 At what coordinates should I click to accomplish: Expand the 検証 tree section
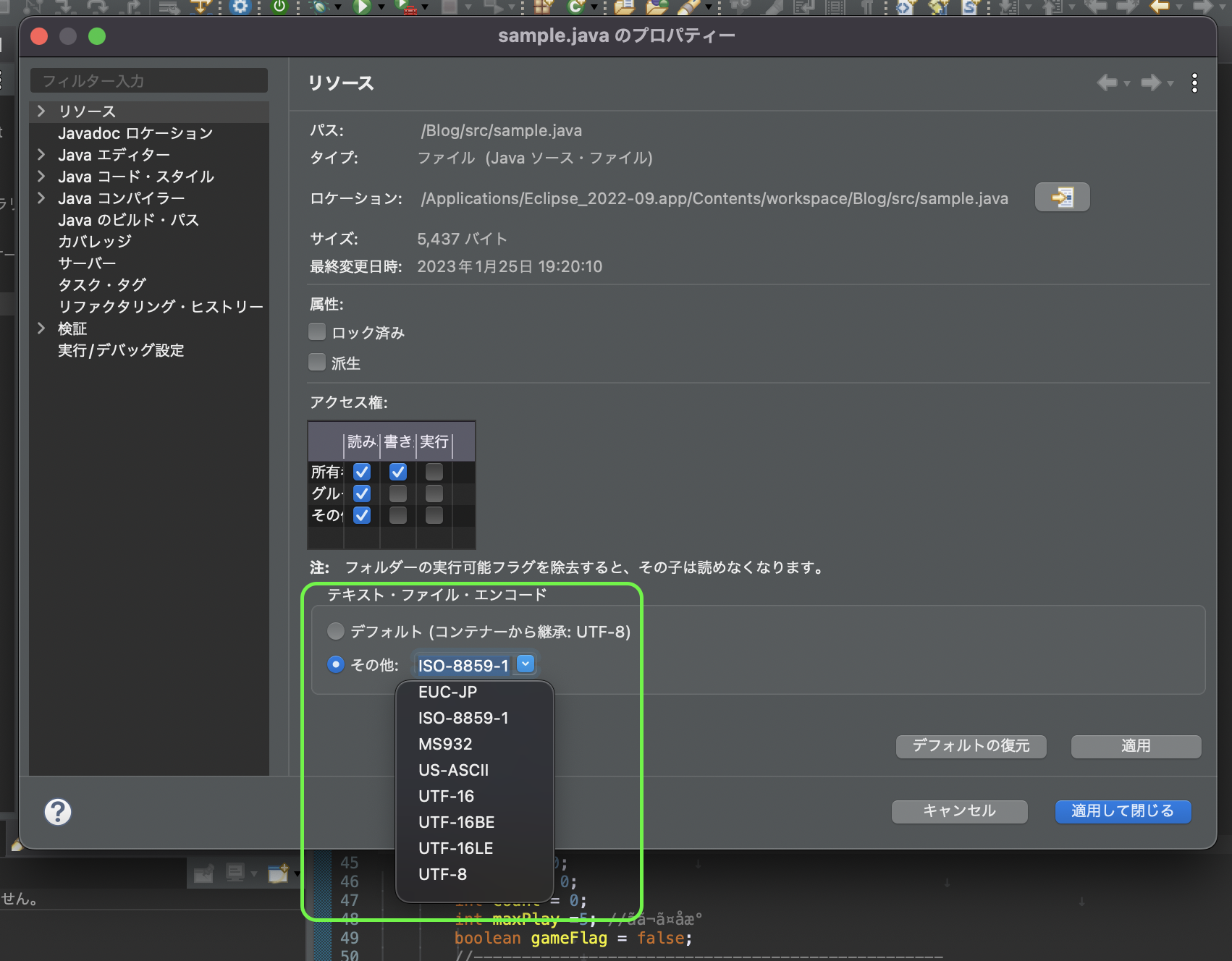tap(42, 328)
